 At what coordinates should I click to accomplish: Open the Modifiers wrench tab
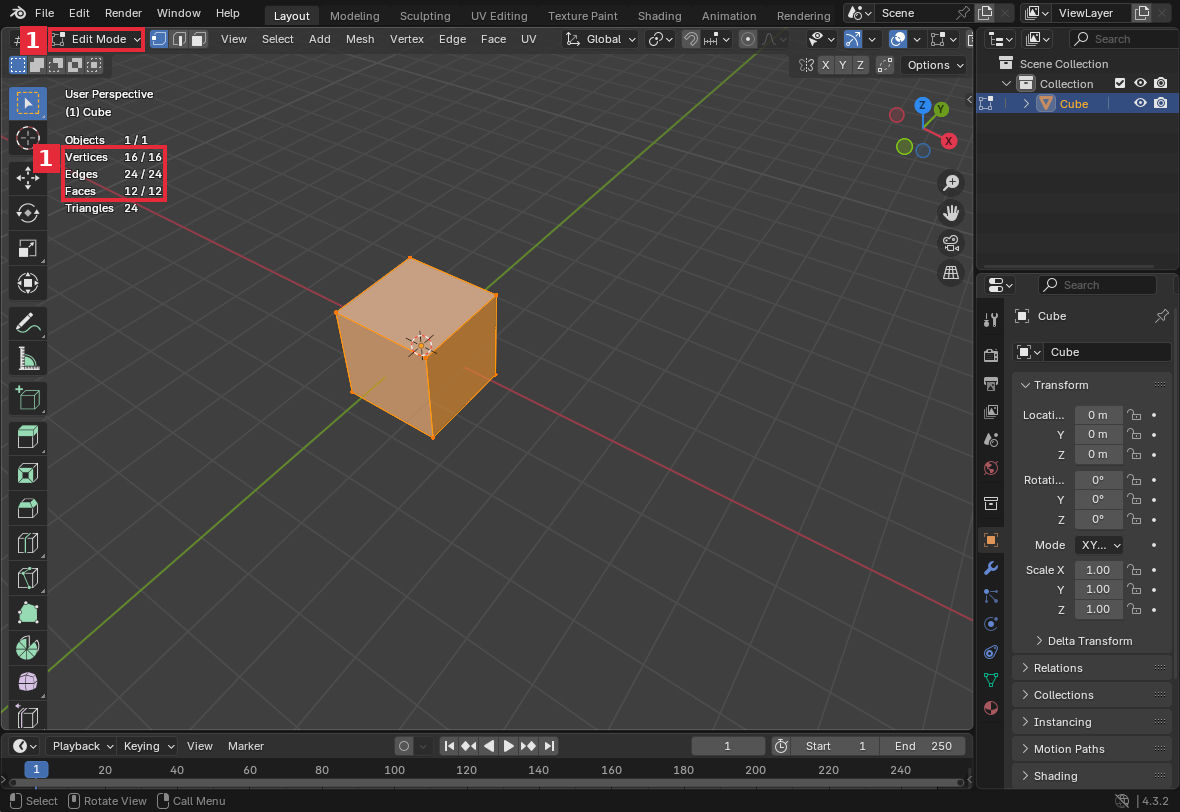pos(991,568)
